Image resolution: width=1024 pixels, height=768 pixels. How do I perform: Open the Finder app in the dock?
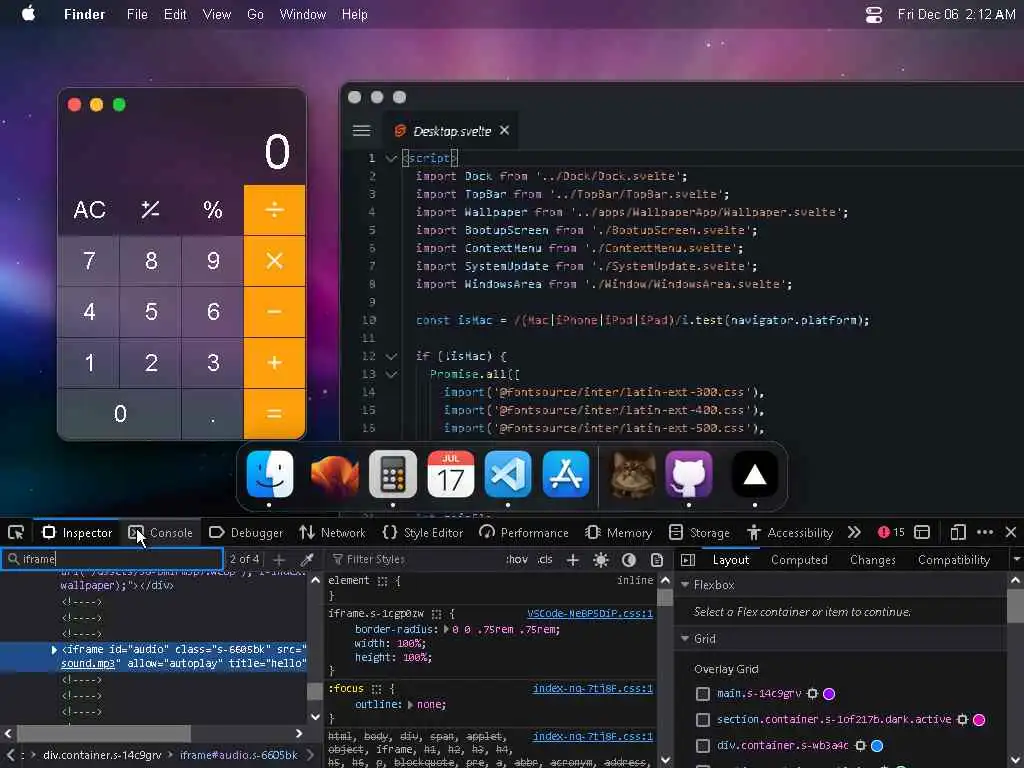[270, 474]
